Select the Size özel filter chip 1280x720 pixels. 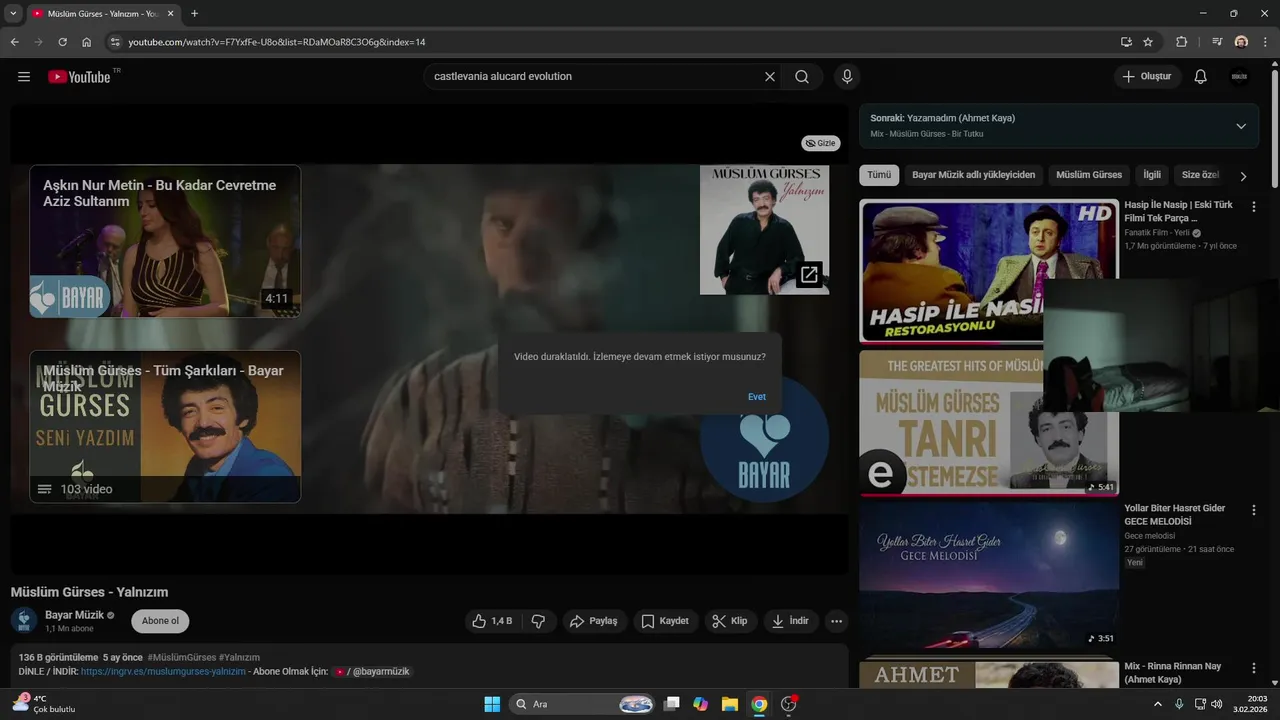click(x=1200, y=175)
